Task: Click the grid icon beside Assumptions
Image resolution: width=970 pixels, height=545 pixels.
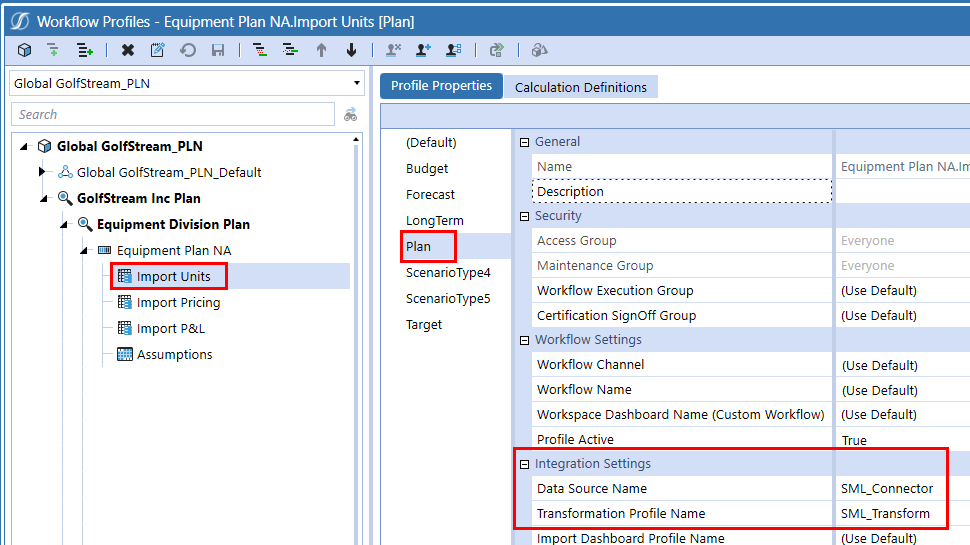Action: [125, 354]
